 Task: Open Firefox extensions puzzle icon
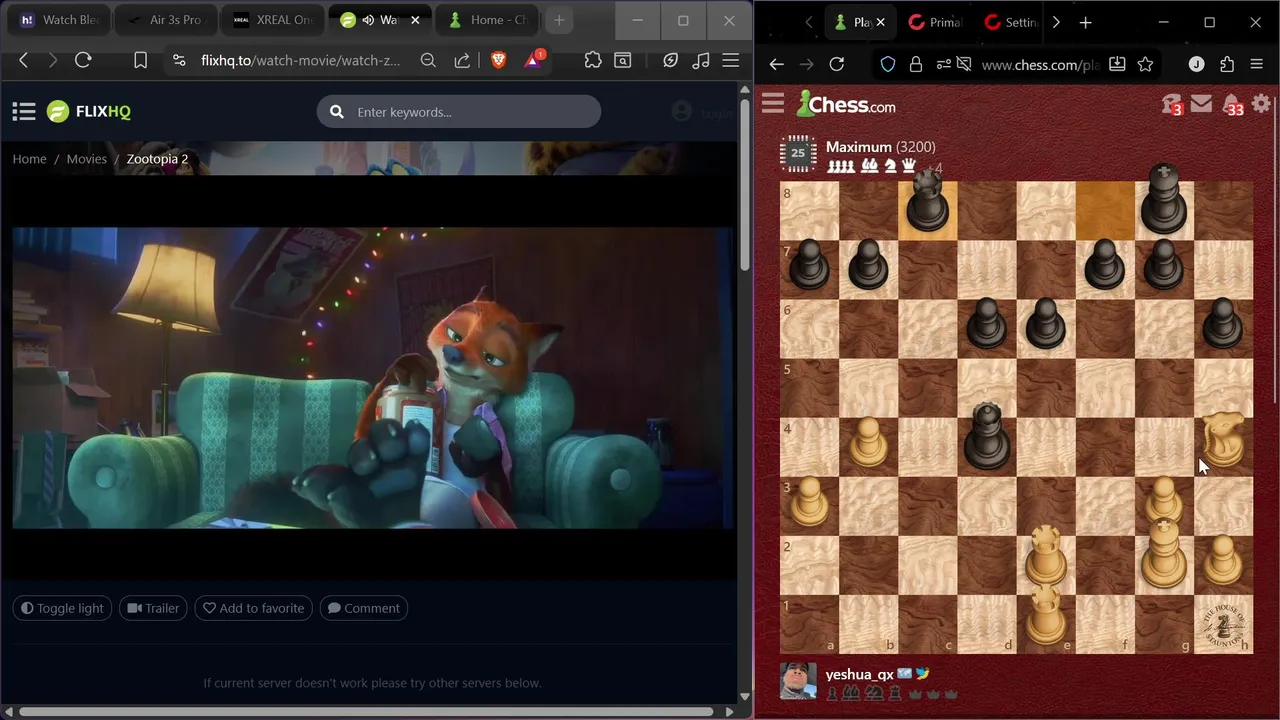(1227, 64)
